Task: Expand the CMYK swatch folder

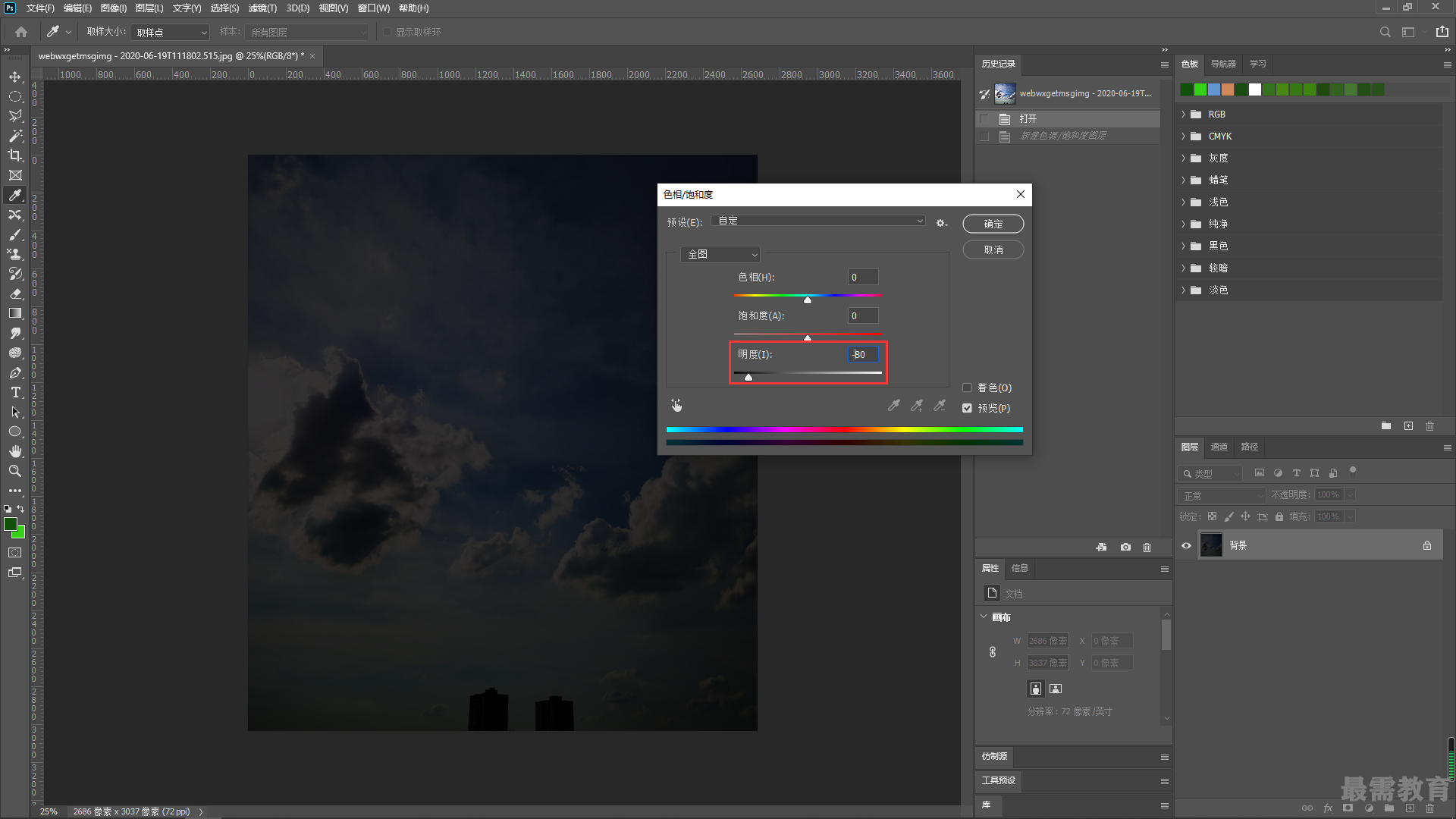Action: [x=1183, y=136]
